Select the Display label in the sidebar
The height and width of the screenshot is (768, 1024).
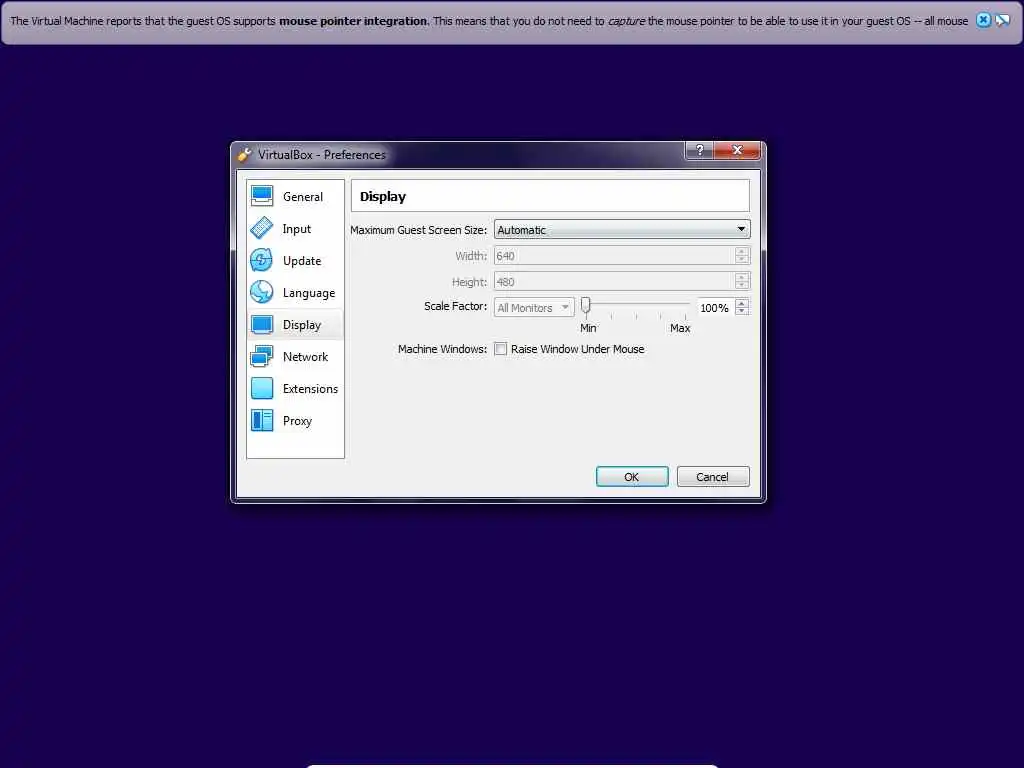click(x=302, y=325)
